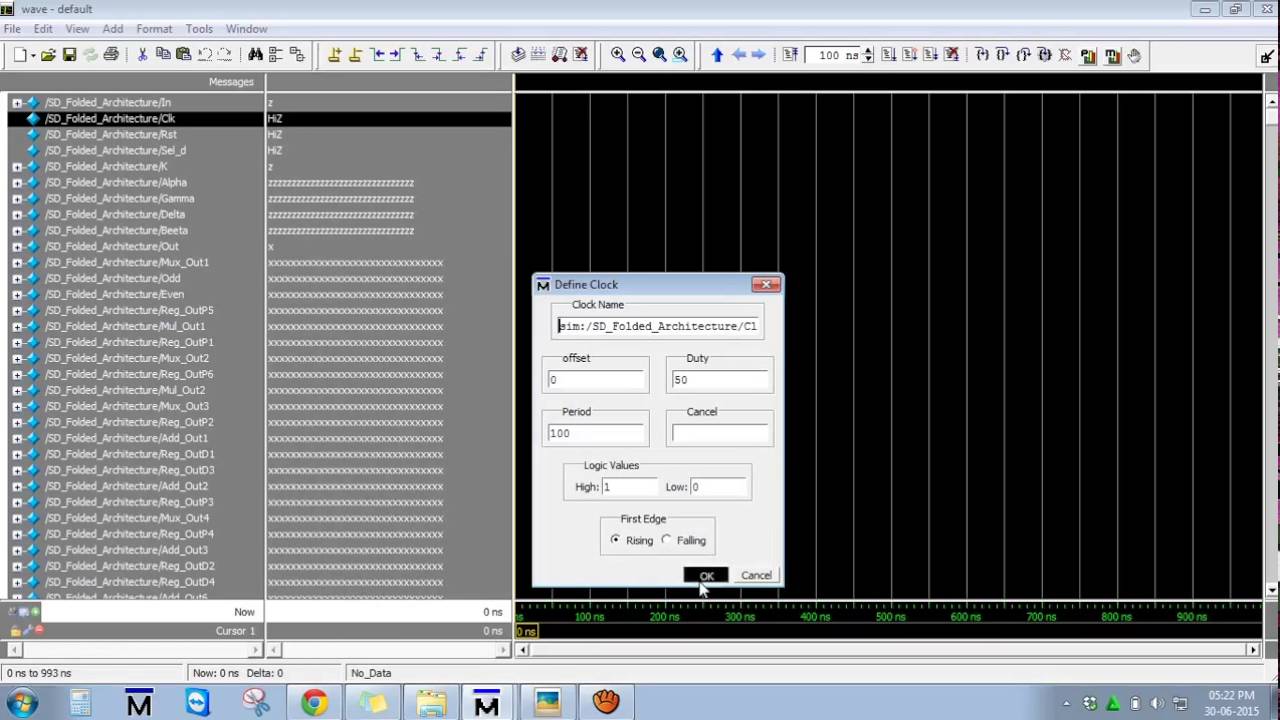The width and height of the screenshot is (1280, 720).
Task: Open the Add menu
Action: click(113, 29)
